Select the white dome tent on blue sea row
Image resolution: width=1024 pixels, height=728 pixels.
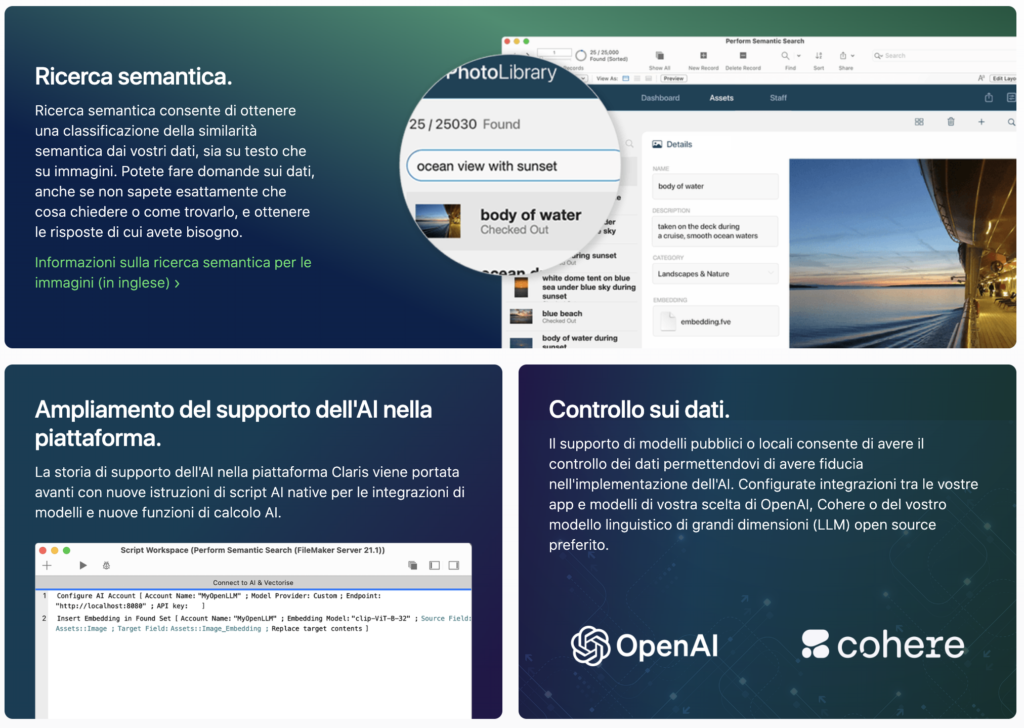point(588,287)
